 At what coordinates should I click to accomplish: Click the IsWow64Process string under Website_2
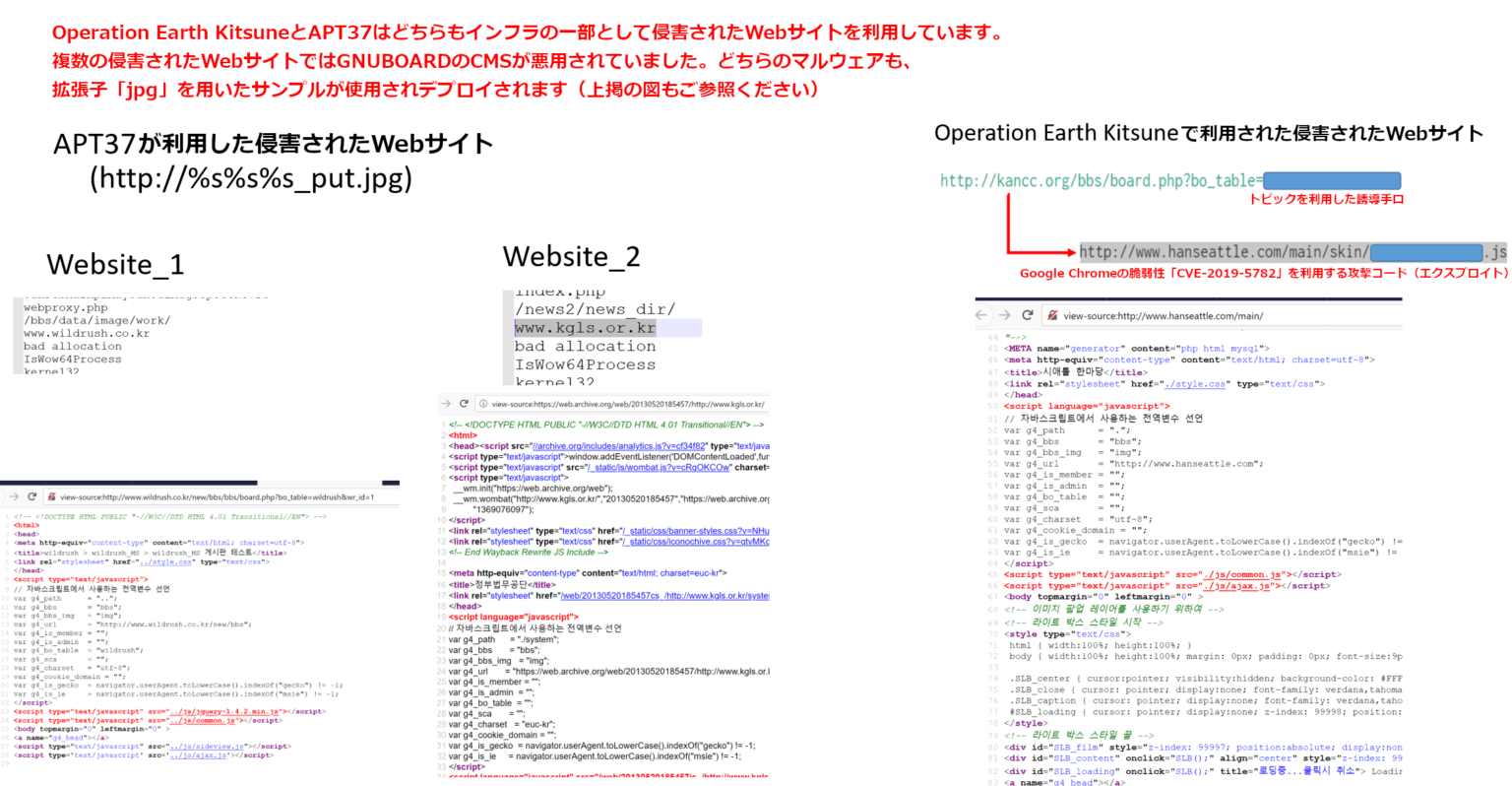(x=585, y=365)
